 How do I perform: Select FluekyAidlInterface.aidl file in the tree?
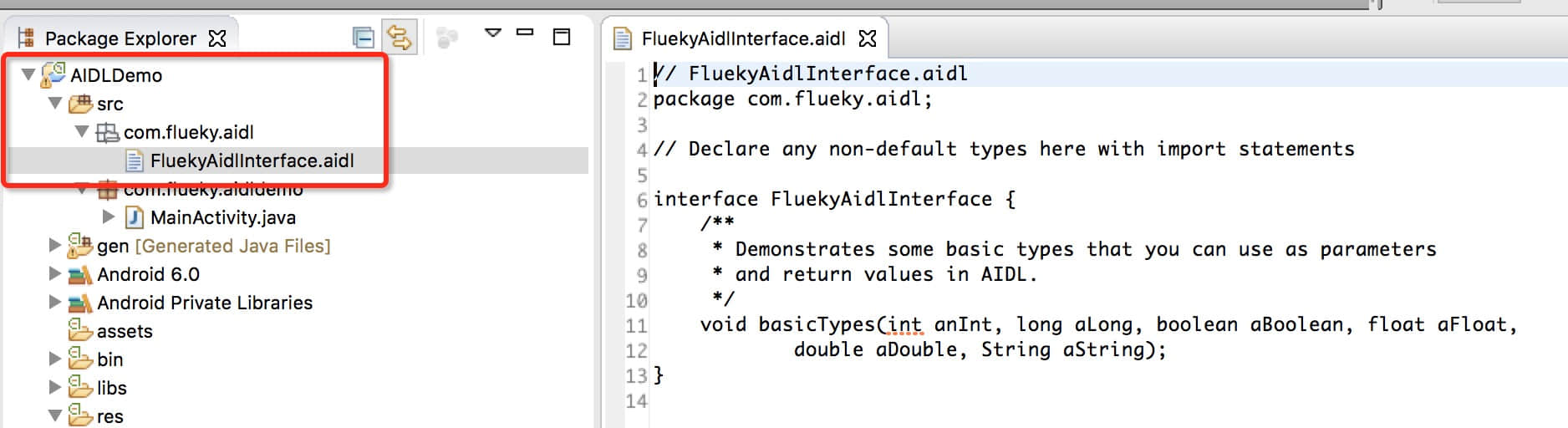[252, 160]
